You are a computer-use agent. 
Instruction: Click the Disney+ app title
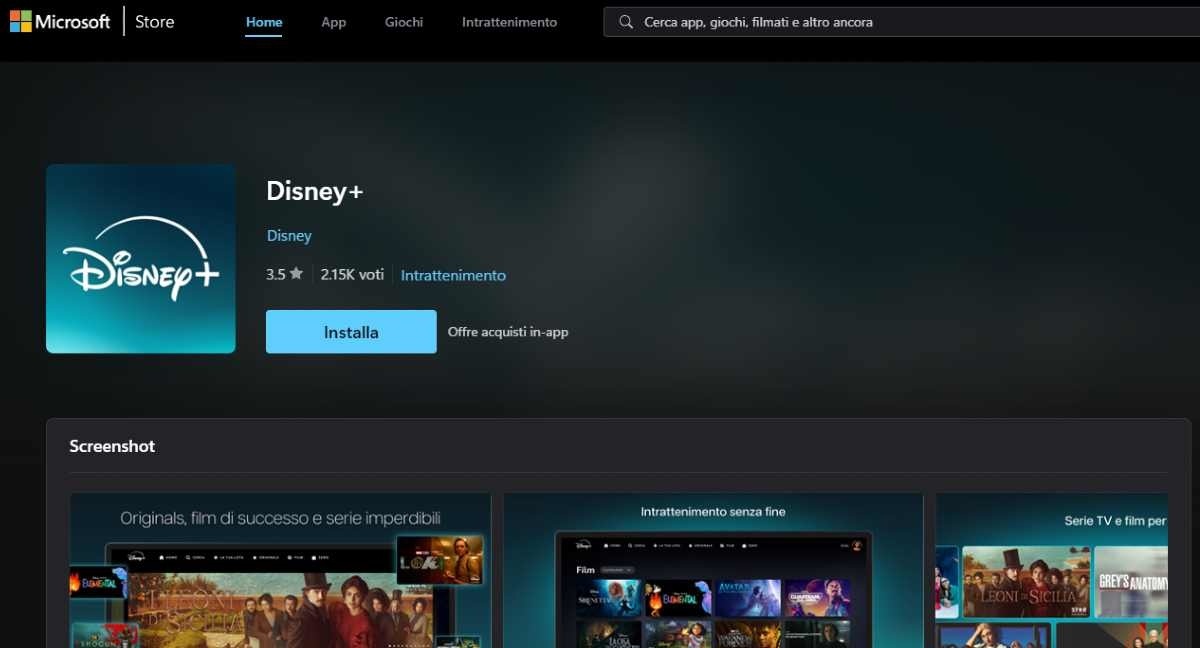[315, 191]
